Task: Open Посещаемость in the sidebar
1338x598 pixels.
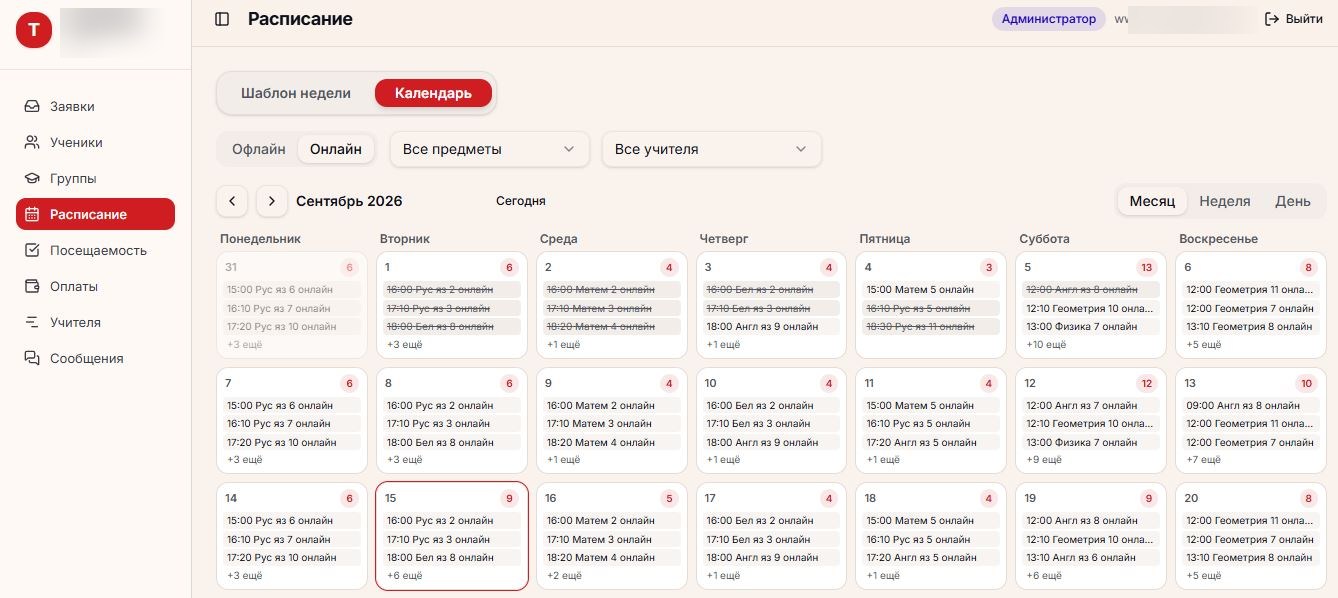Action: (x=95, y=250)
